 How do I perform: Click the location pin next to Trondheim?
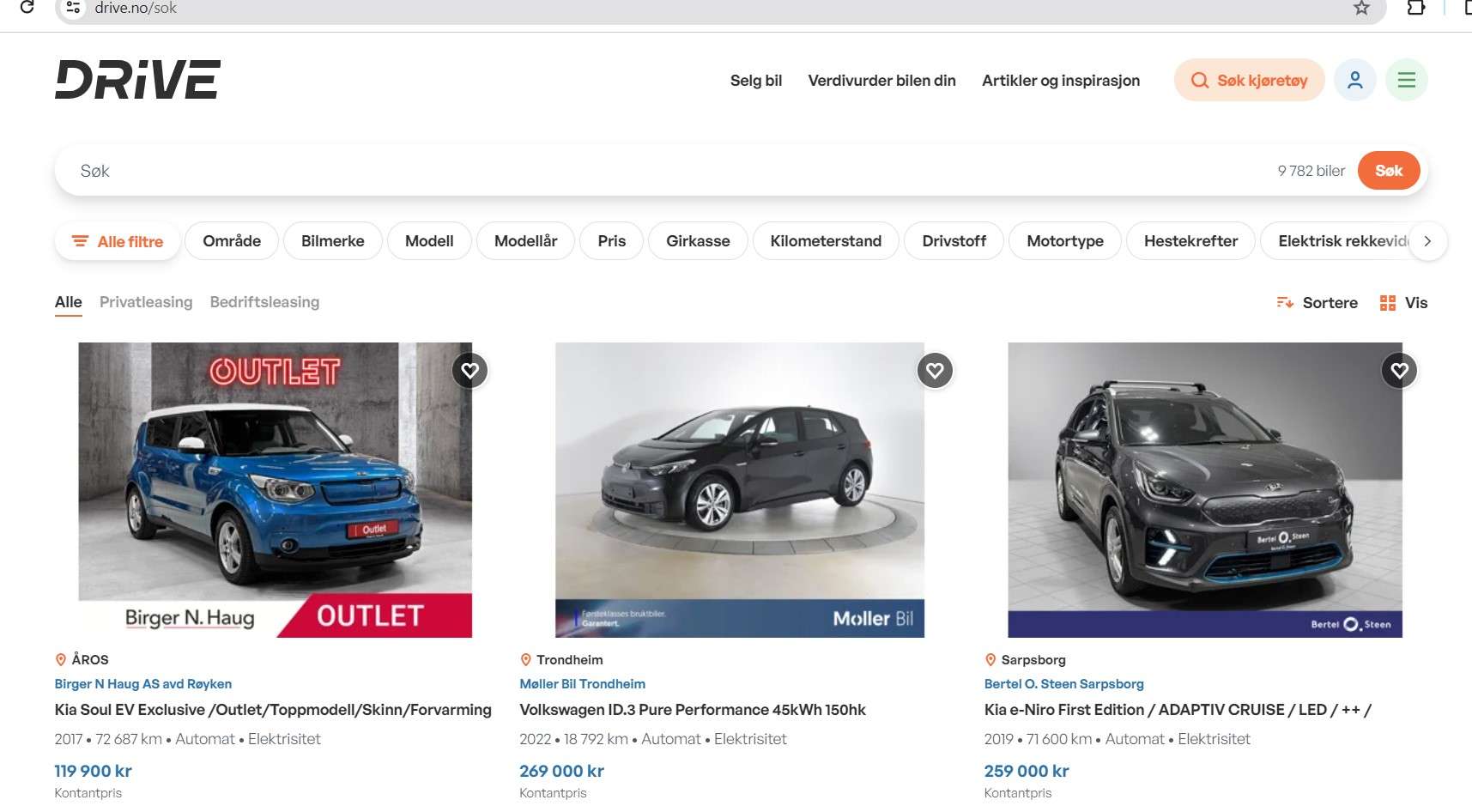click(525, 659)
